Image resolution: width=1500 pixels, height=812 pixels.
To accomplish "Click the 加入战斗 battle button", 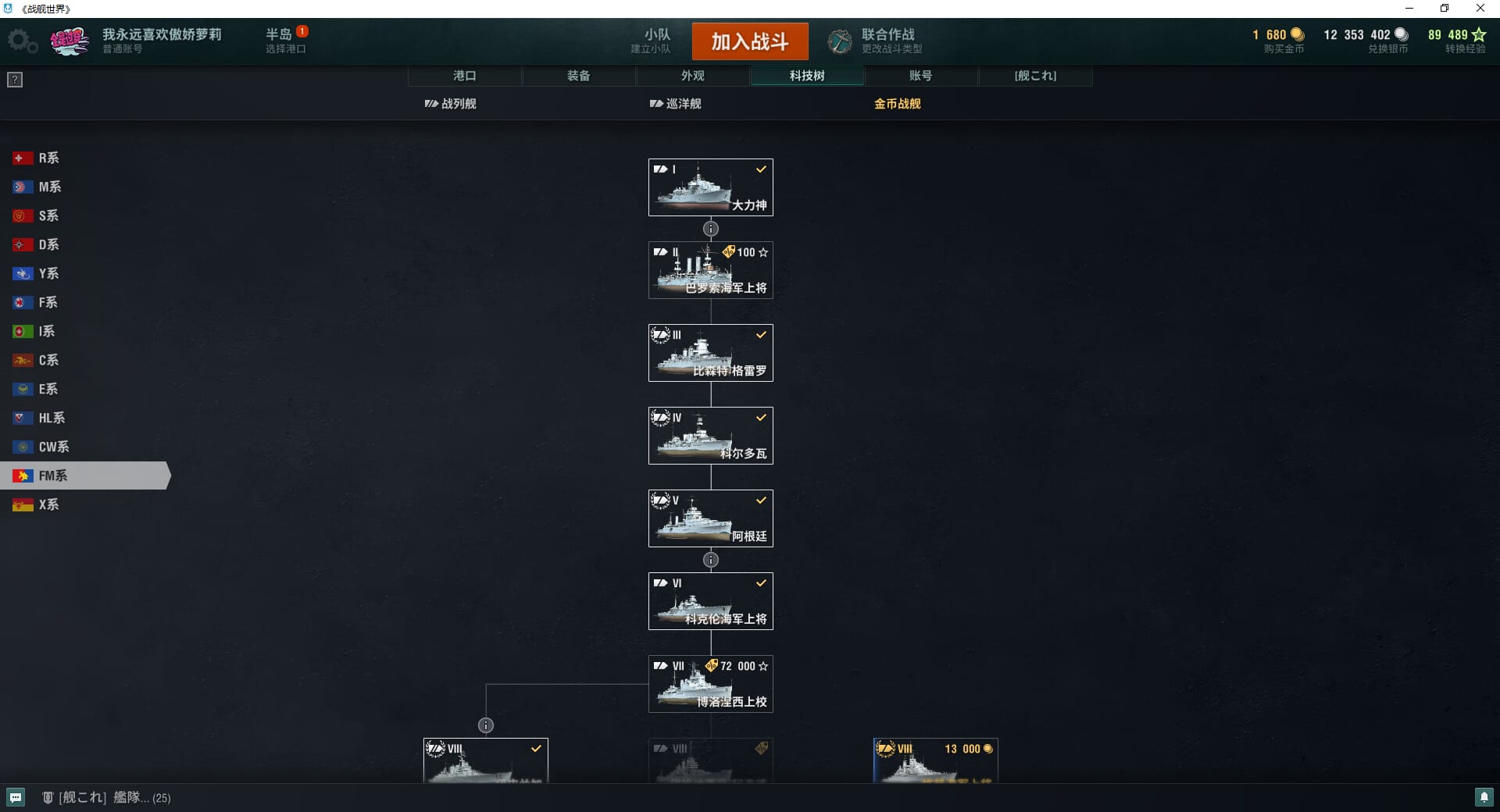I will [x=750, y=41].
